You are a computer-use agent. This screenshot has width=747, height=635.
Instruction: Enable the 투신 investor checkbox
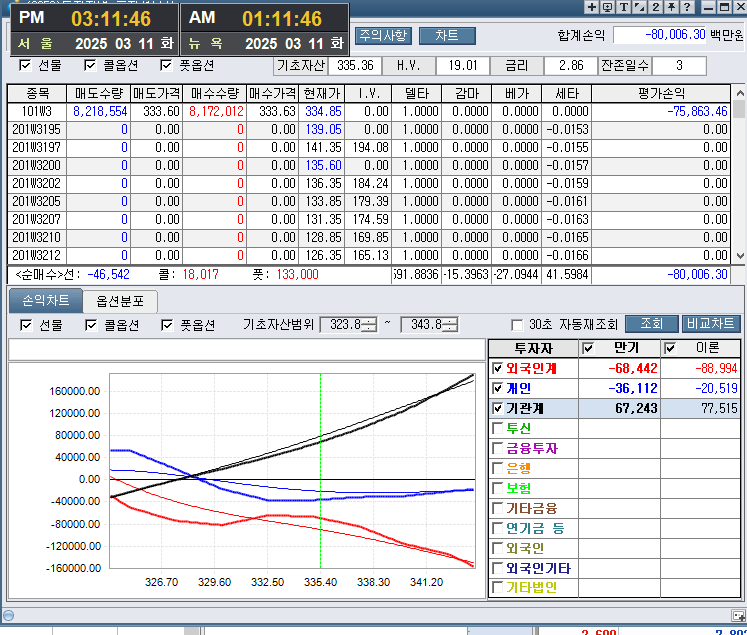499,428
